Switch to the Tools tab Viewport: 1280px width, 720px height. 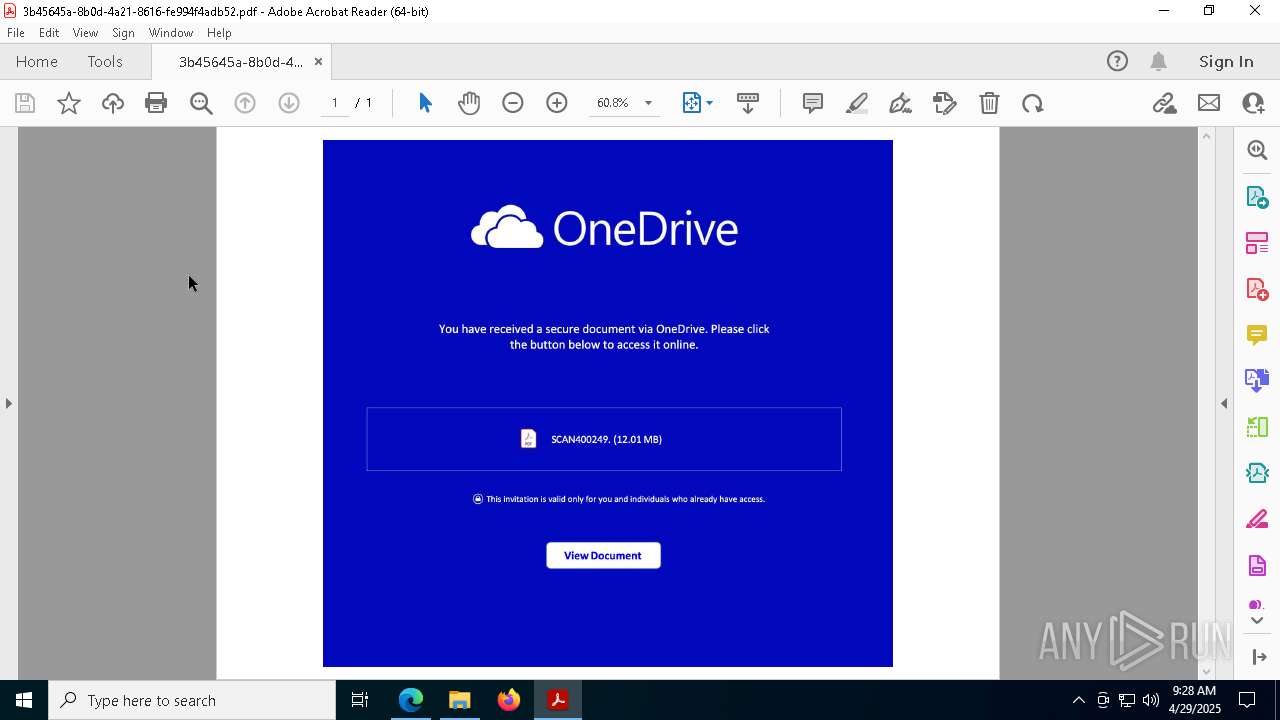105,61
